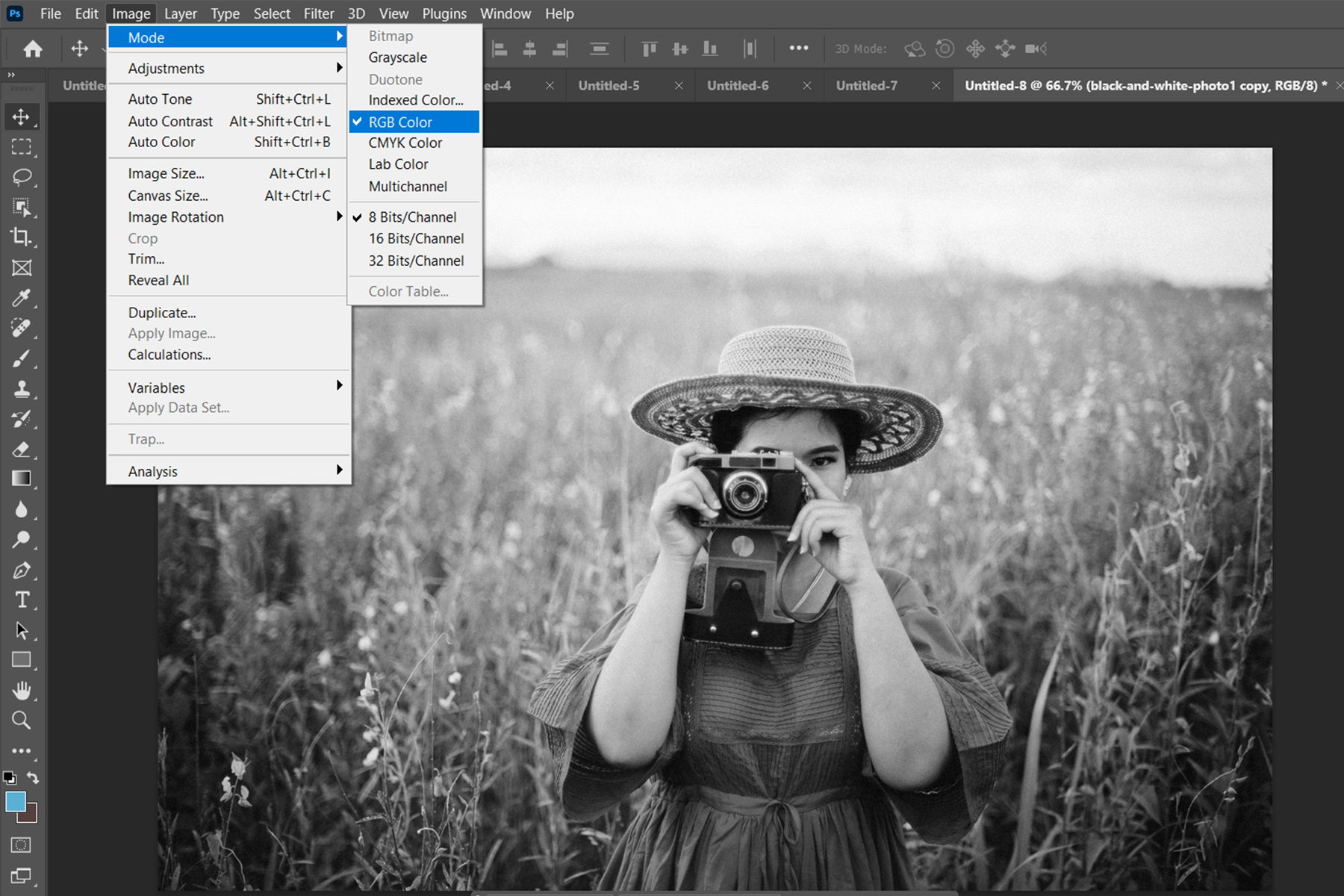Image resolution: width=1344 pixels, height=896 pixels.
Task: Select the Horizontal Type tool
Action: (21, 600)
